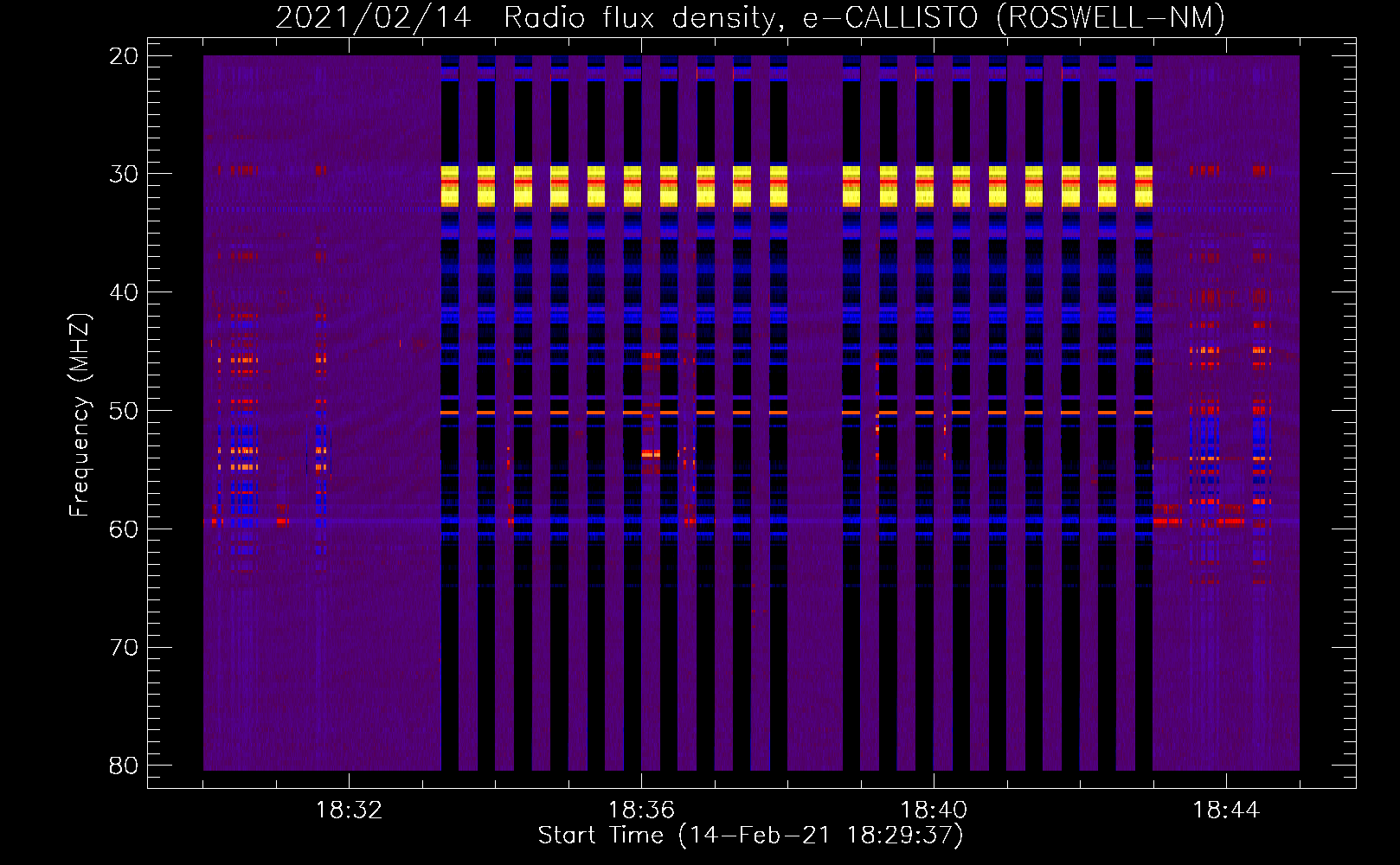Click the 60 MHz frequency tick label
The image size is (1400, 865).
pos(125,529)
